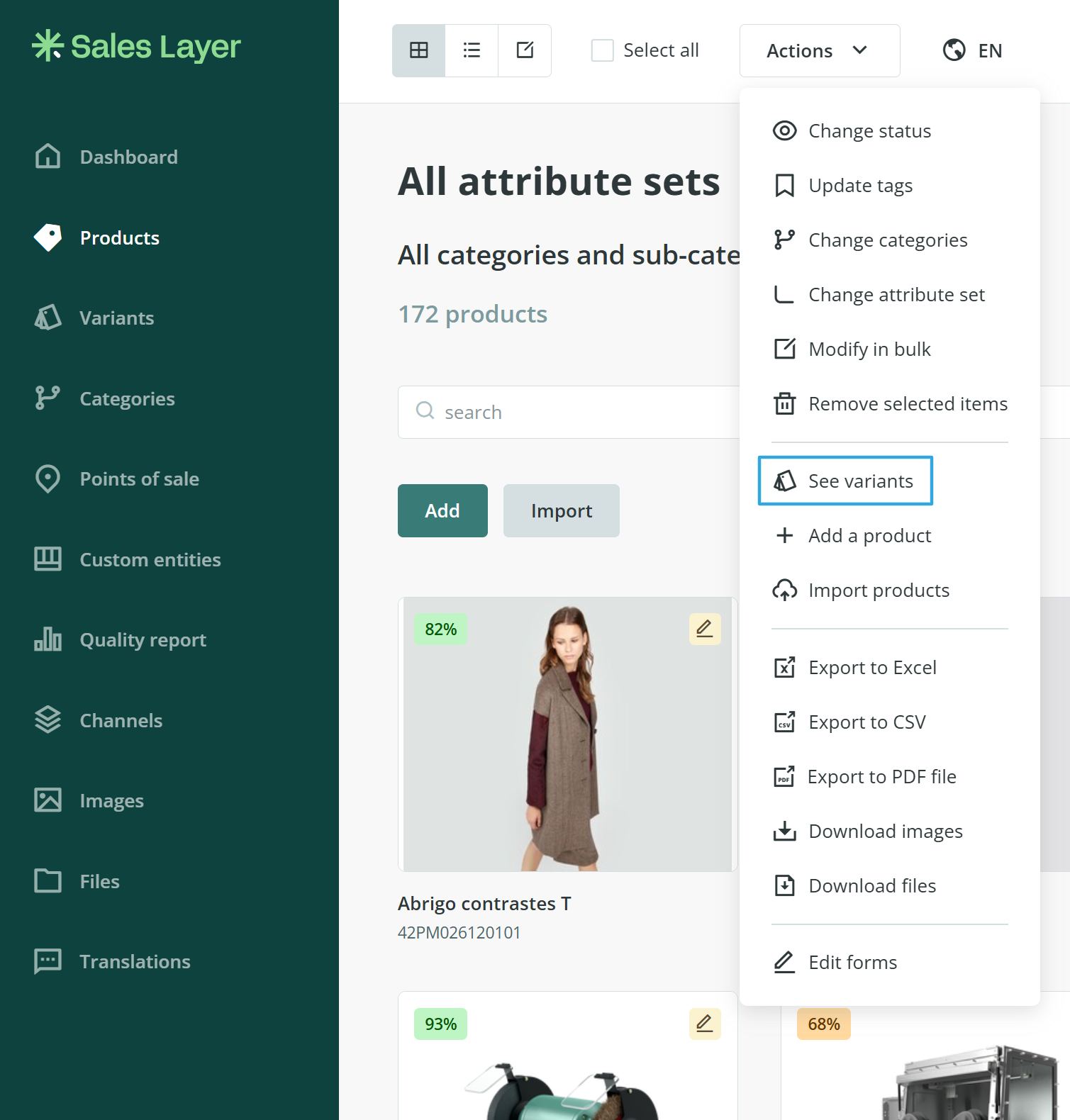The width and height of the screenshot is (1070, 1120).
Task: Collapse the Actions dropdown
Action: click(x=820, y=50)
